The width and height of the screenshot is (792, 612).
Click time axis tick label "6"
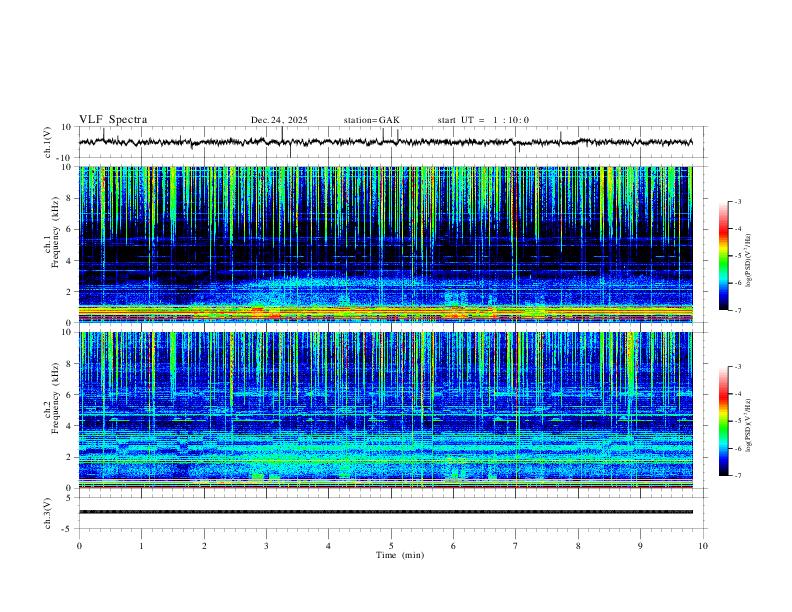click(x=454, y=546)
